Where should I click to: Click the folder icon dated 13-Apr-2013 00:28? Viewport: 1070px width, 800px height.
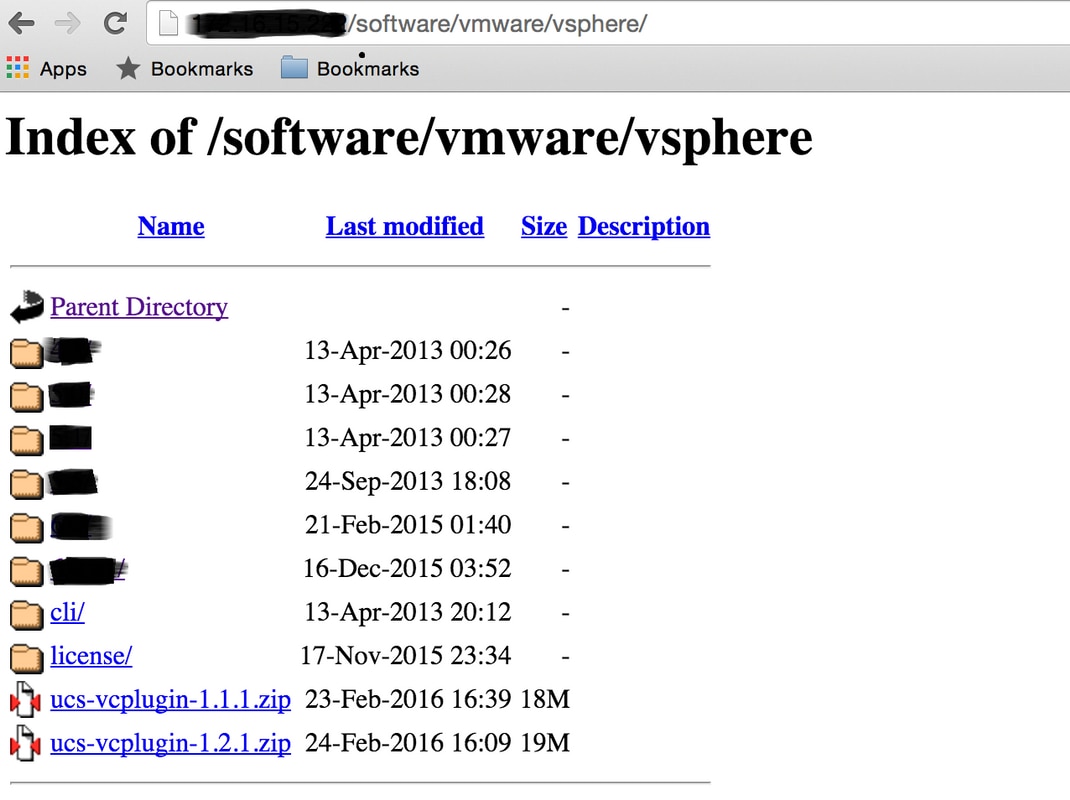coord(27,396)
